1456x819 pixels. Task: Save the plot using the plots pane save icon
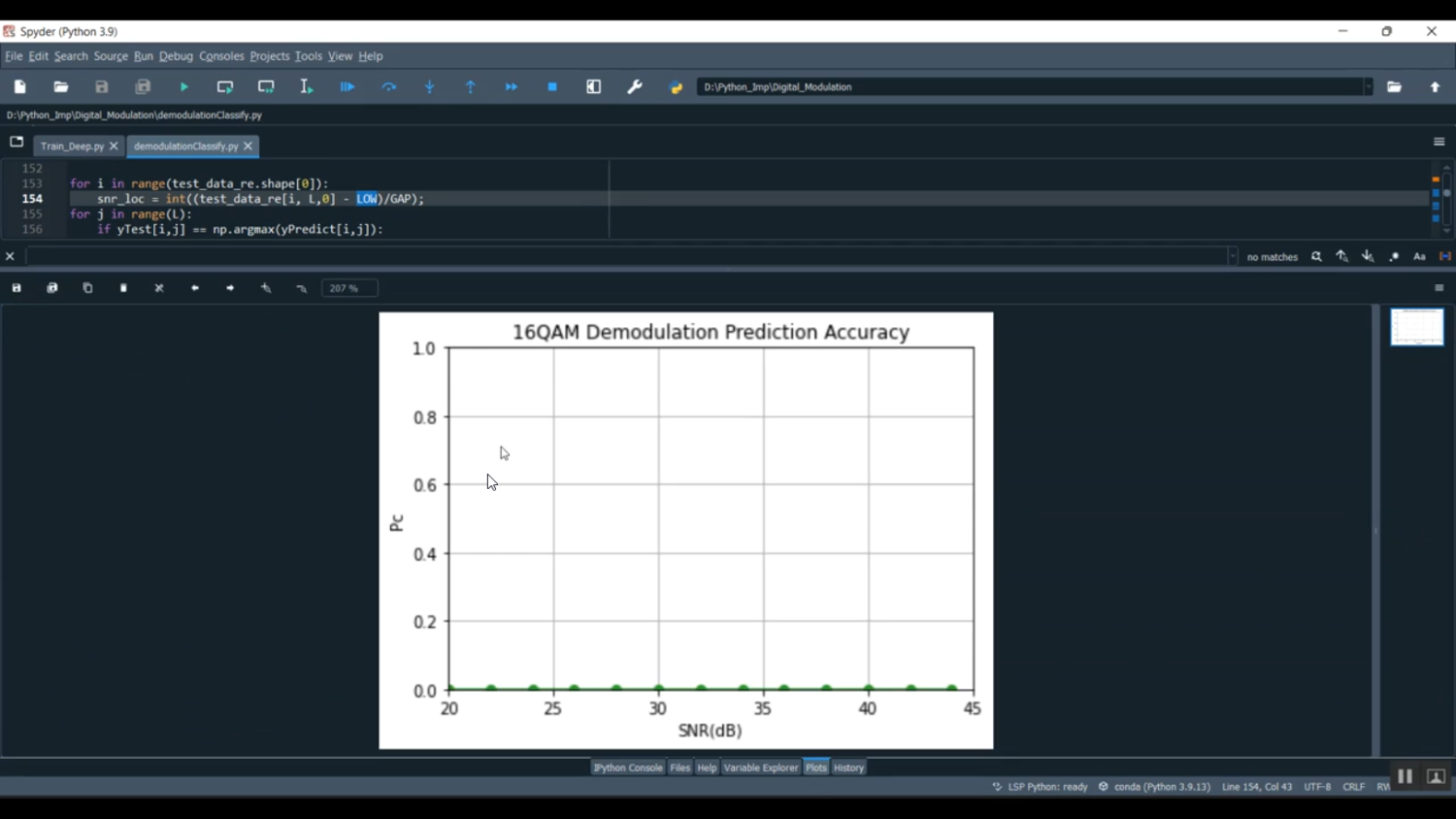[17, 288]
